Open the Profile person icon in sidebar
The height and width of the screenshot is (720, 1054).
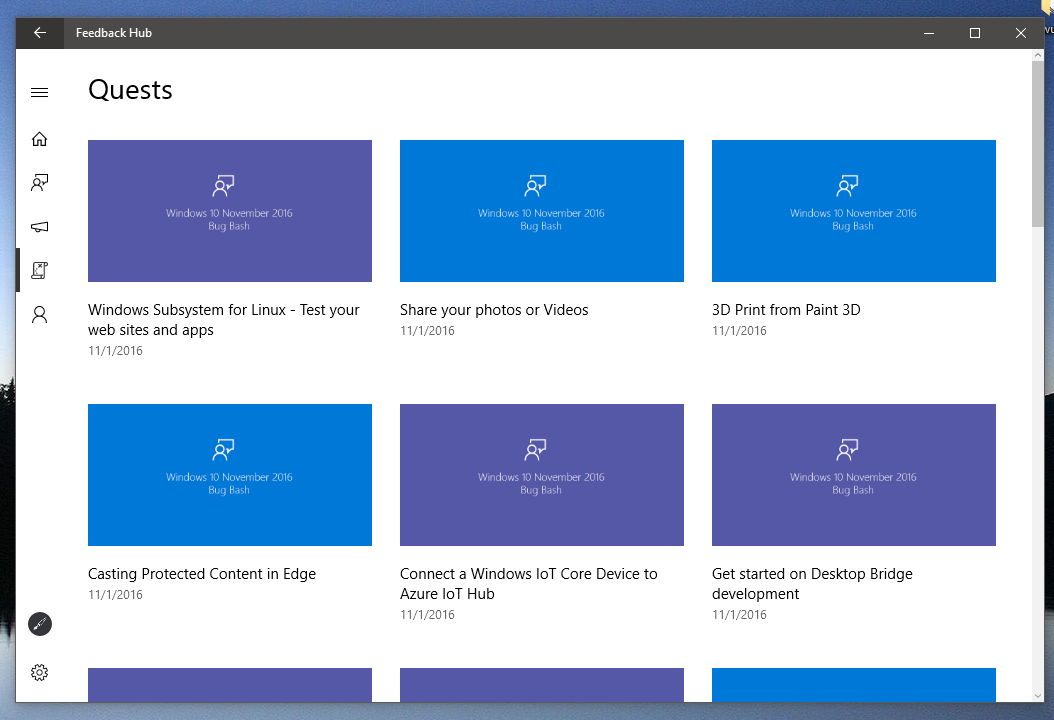tap(40, 315)
